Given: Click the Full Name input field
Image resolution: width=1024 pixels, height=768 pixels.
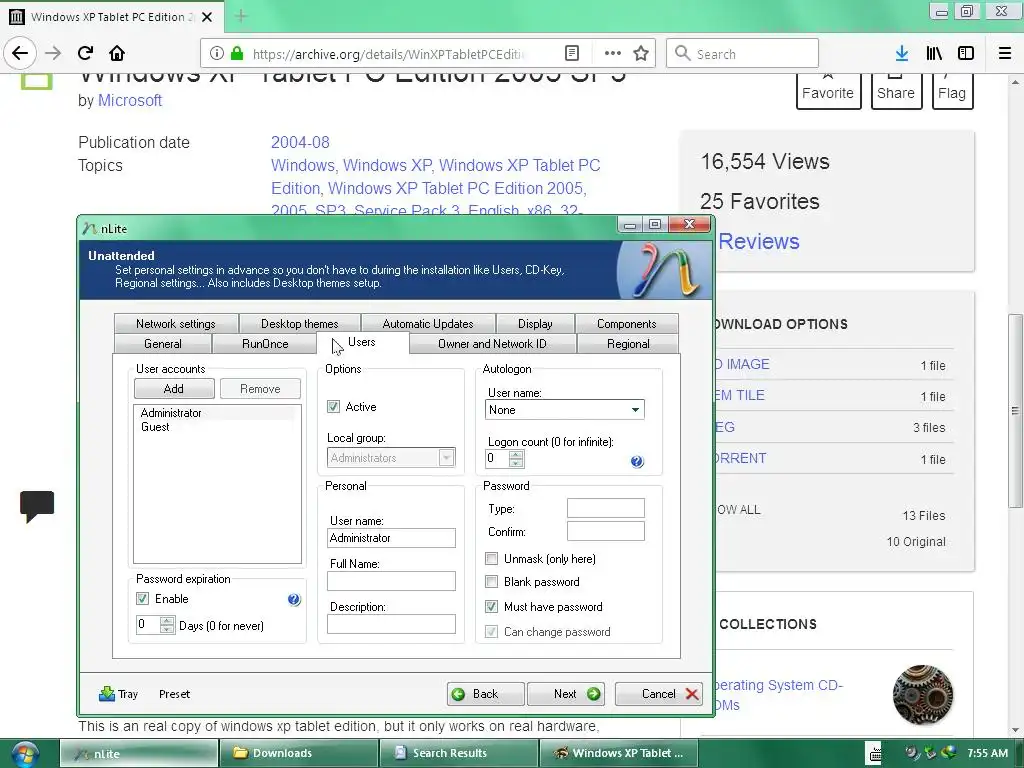Looking at the screenshot, I should pyautogui.click(x=391, y=581).
